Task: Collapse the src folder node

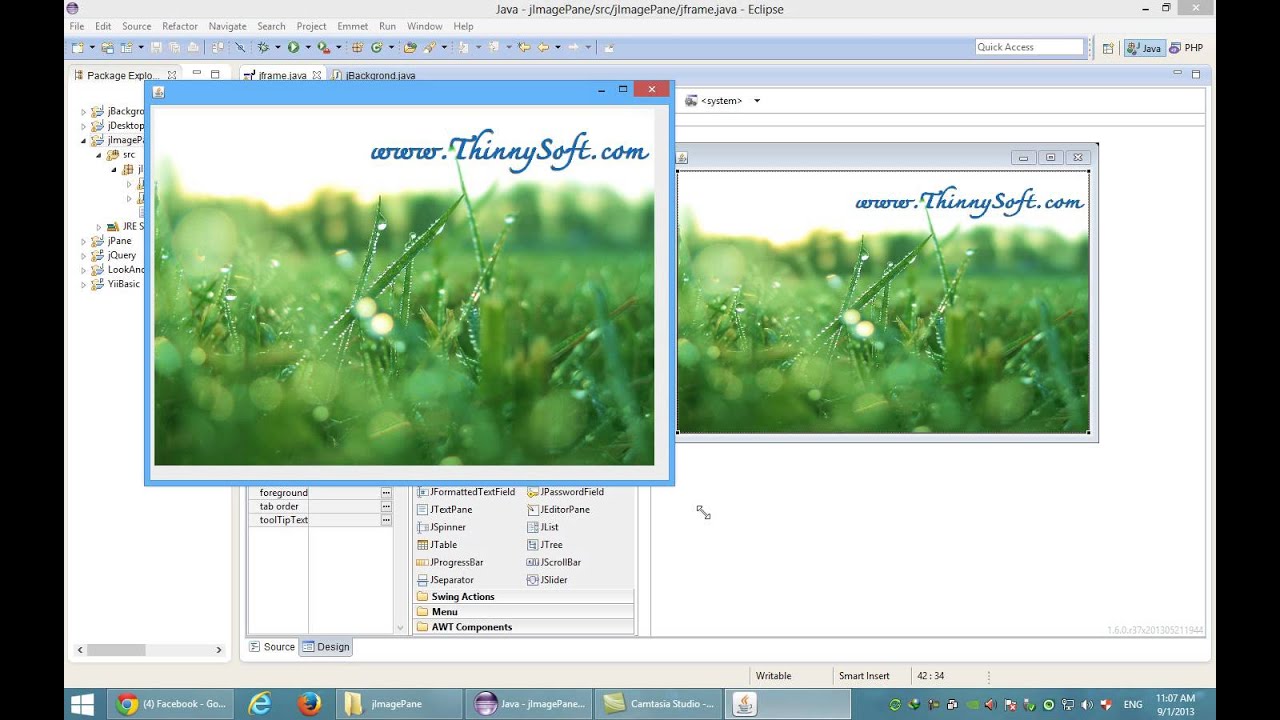Action: [98, 155]
